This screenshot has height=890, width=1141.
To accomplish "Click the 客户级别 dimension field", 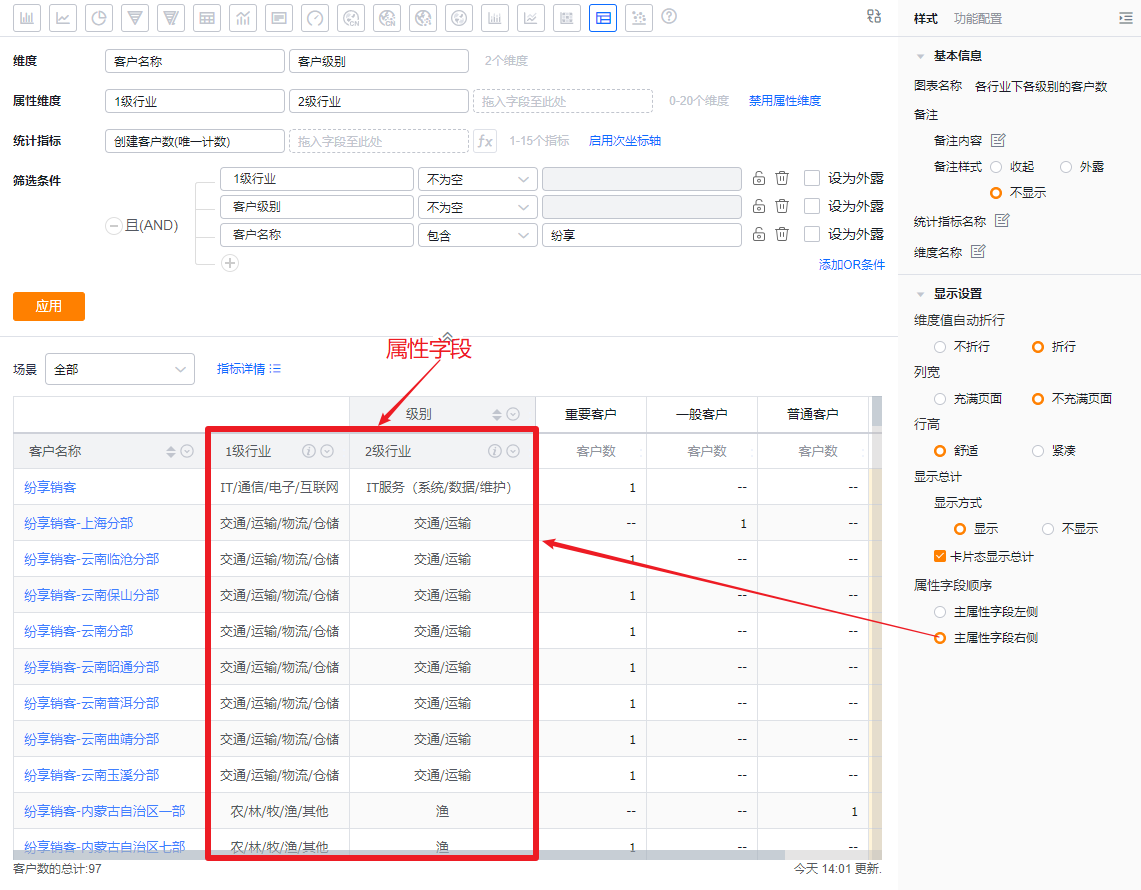I will (378, 61).
